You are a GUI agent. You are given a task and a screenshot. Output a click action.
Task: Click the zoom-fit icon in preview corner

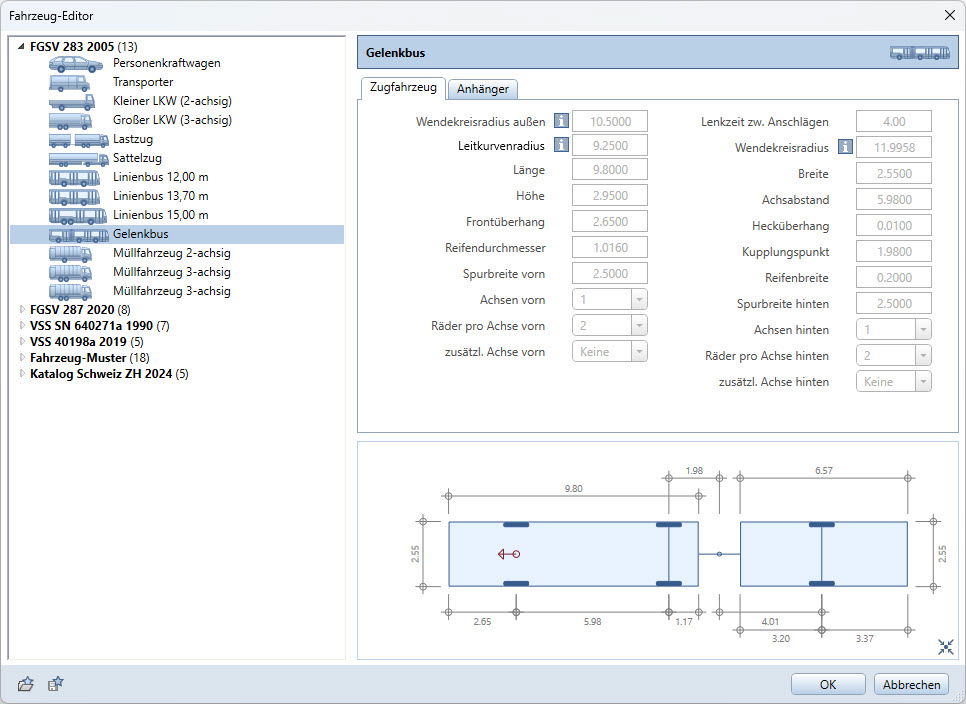[x=945, y=647]
